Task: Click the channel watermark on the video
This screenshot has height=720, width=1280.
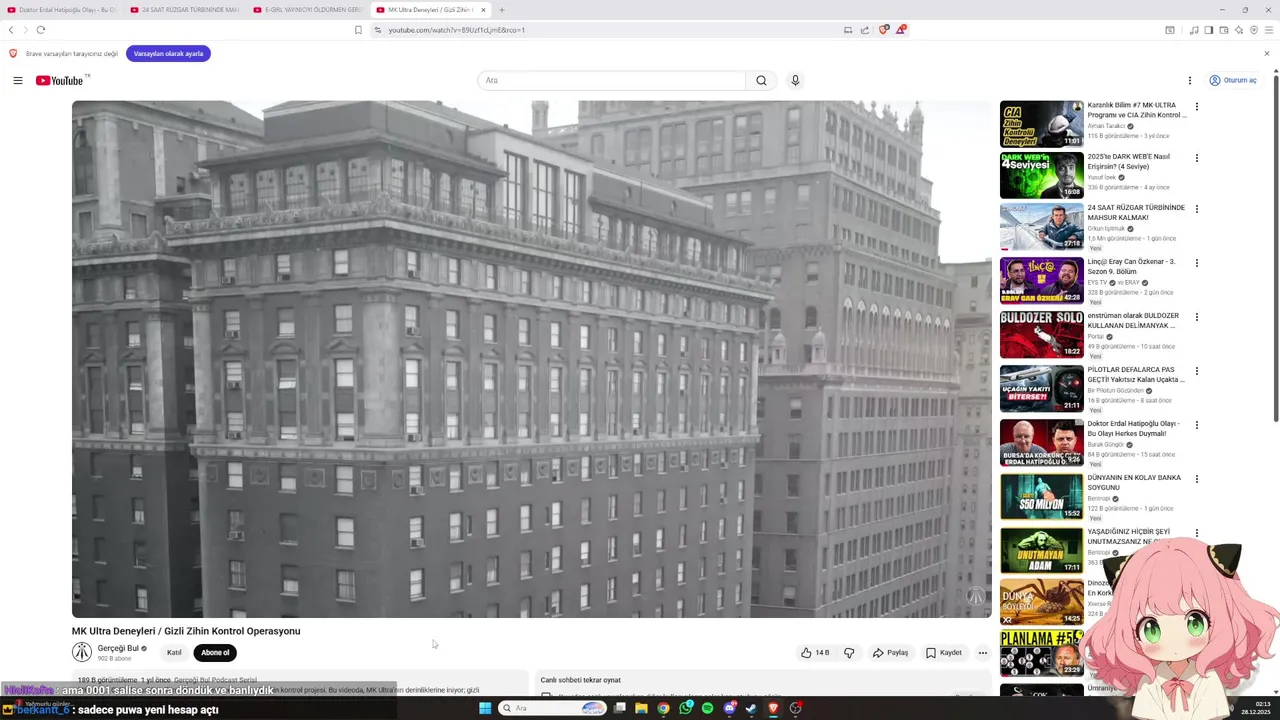Action: click(975, 597)
